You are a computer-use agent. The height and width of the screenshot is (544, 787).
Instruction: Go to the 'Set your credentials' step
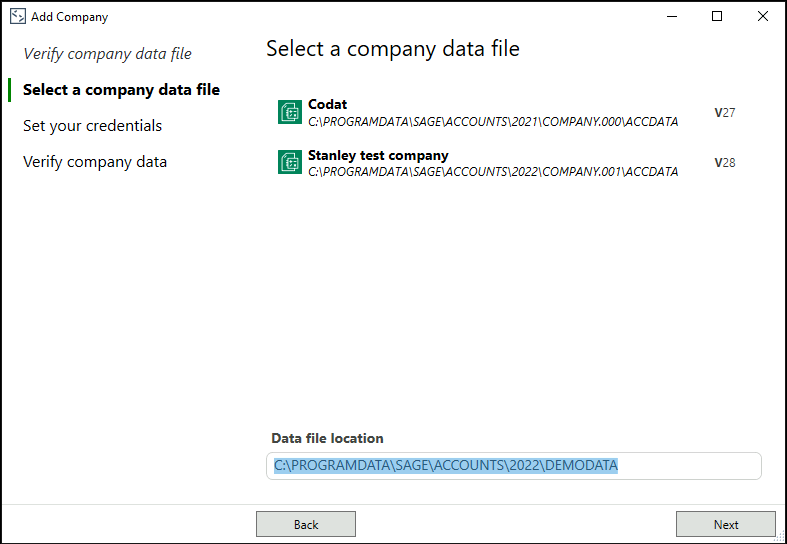click(x=92, y=126)
